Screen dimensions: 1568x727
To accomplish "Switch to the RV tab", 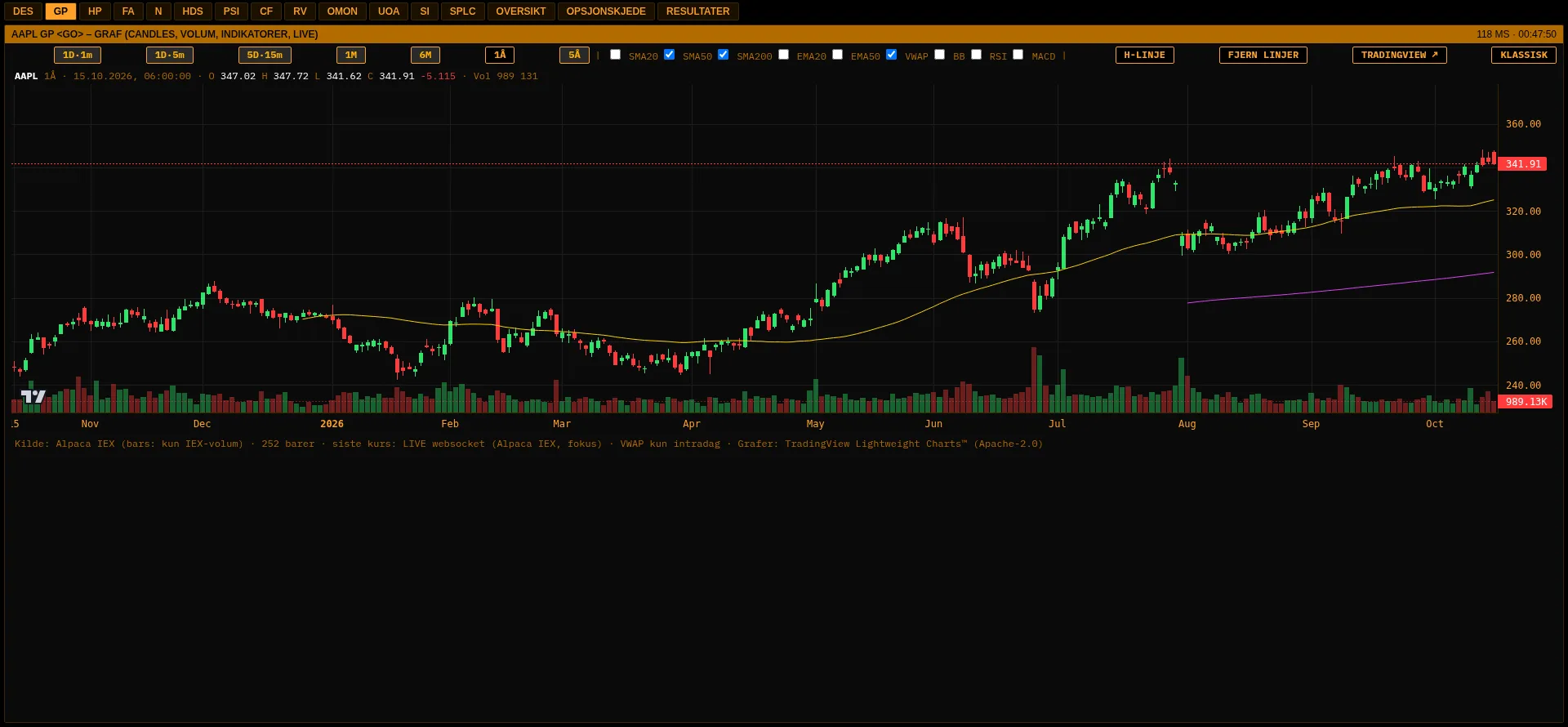I will click(300, 11).
